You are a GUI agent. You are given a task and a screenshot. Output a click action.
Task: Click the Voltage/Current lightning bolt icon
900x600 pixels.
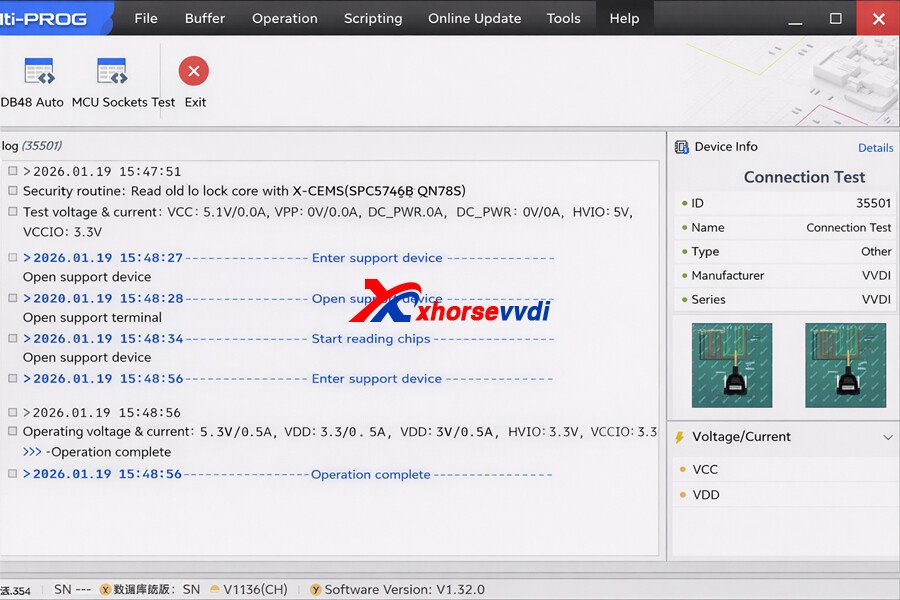[x=682, y=437]
